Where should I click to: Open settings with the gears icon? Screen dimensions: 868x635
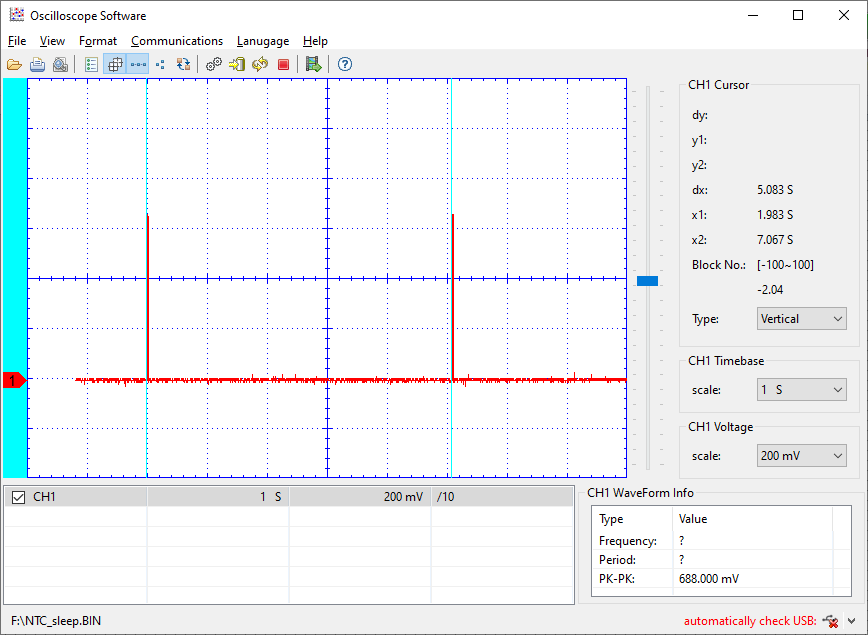(x=214, y=65)
